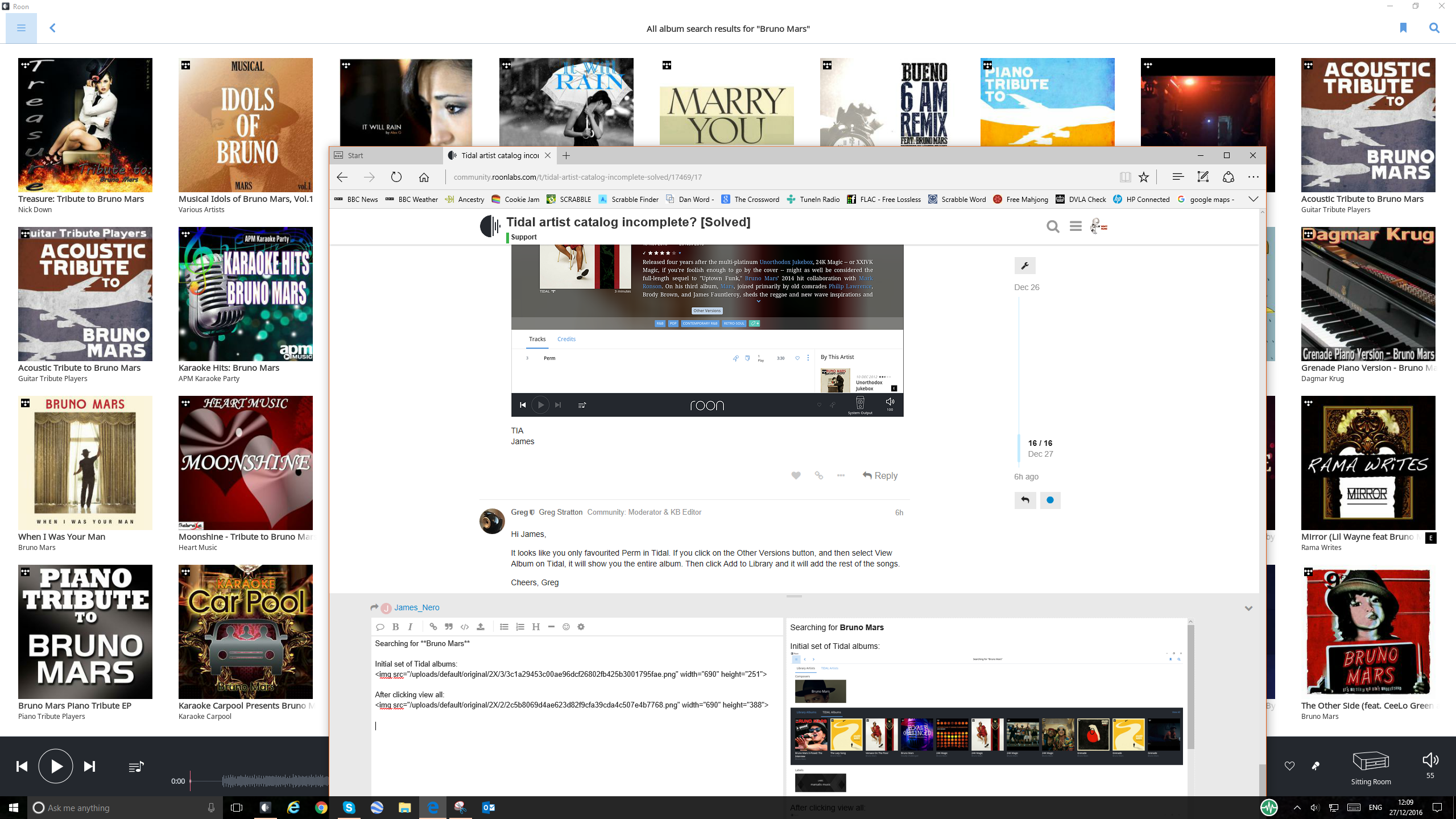This screenshot has width=1456, height=819.
Task: Click the wrench topic admin button
Action: [x=1025, y=266]
